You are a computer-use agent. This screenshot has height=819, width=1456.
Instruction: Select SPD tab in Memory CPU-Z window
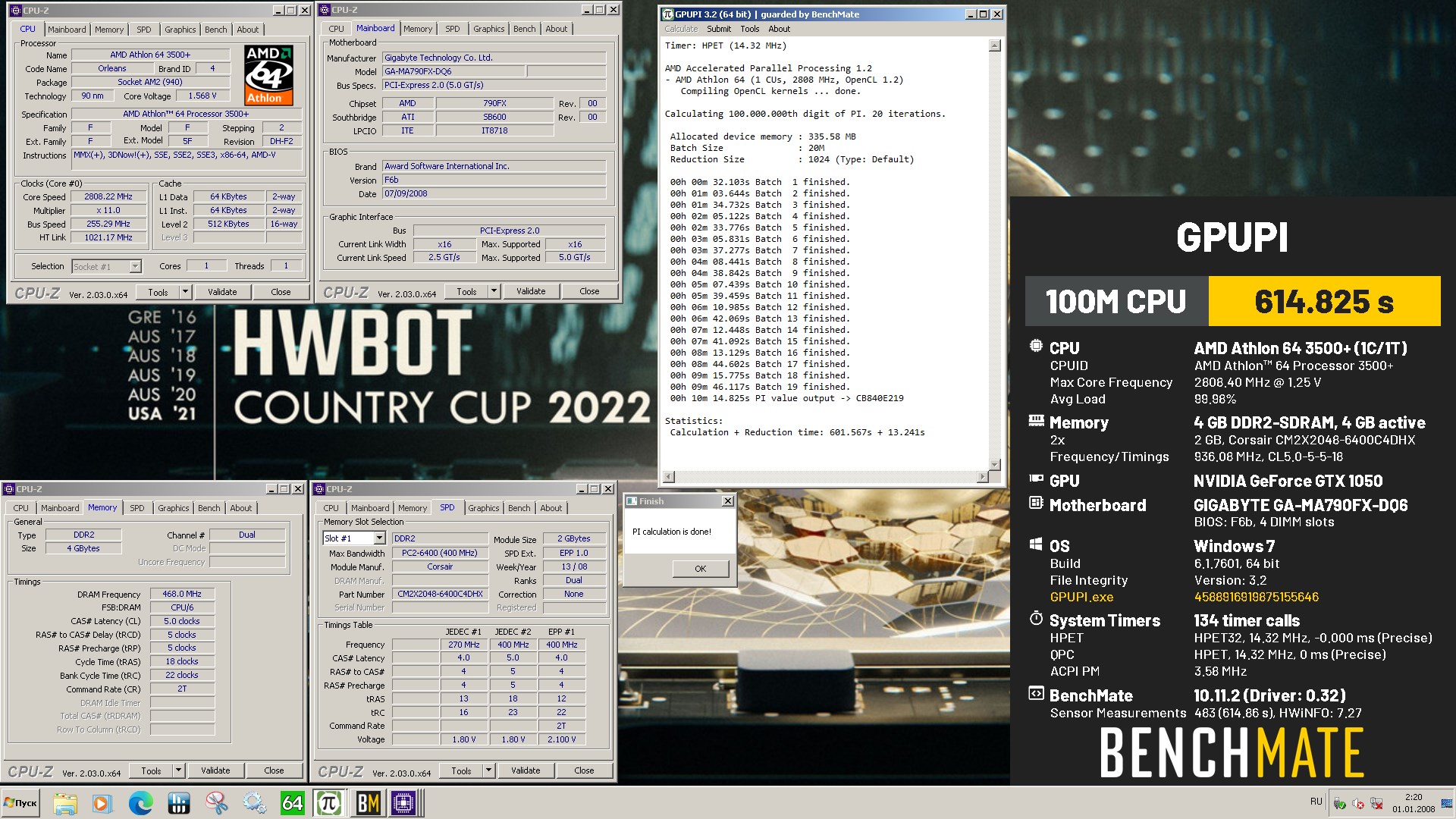137,508
